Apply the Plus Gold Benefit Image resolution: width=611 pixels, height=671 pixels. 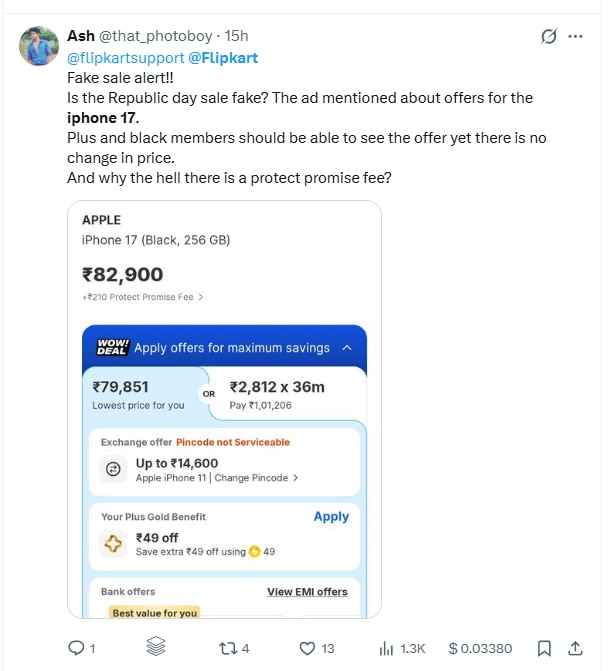pos(331,517)
